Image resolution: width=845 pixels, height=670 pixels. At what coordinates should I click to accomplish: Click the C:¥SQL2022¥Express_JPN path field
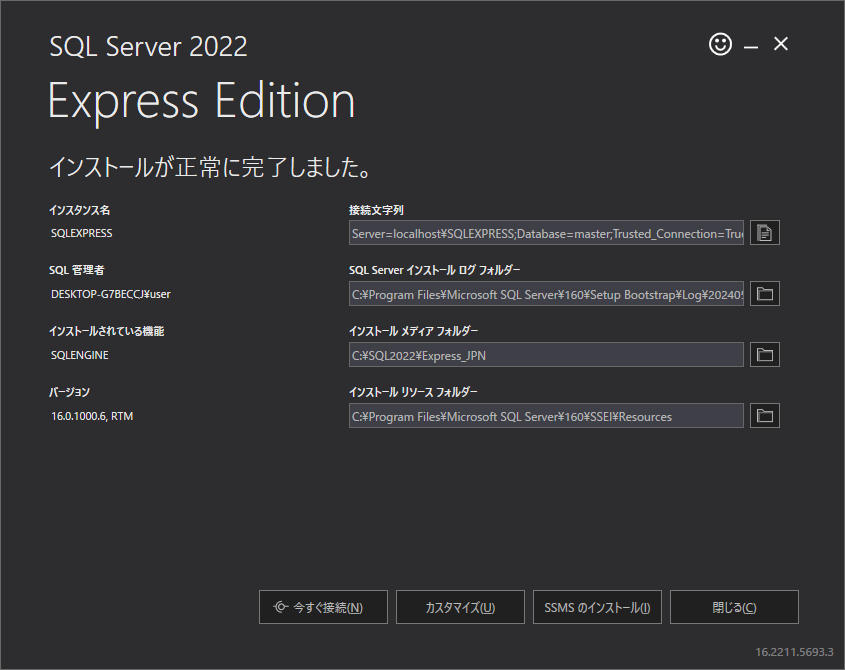click(x=546, y=355)
